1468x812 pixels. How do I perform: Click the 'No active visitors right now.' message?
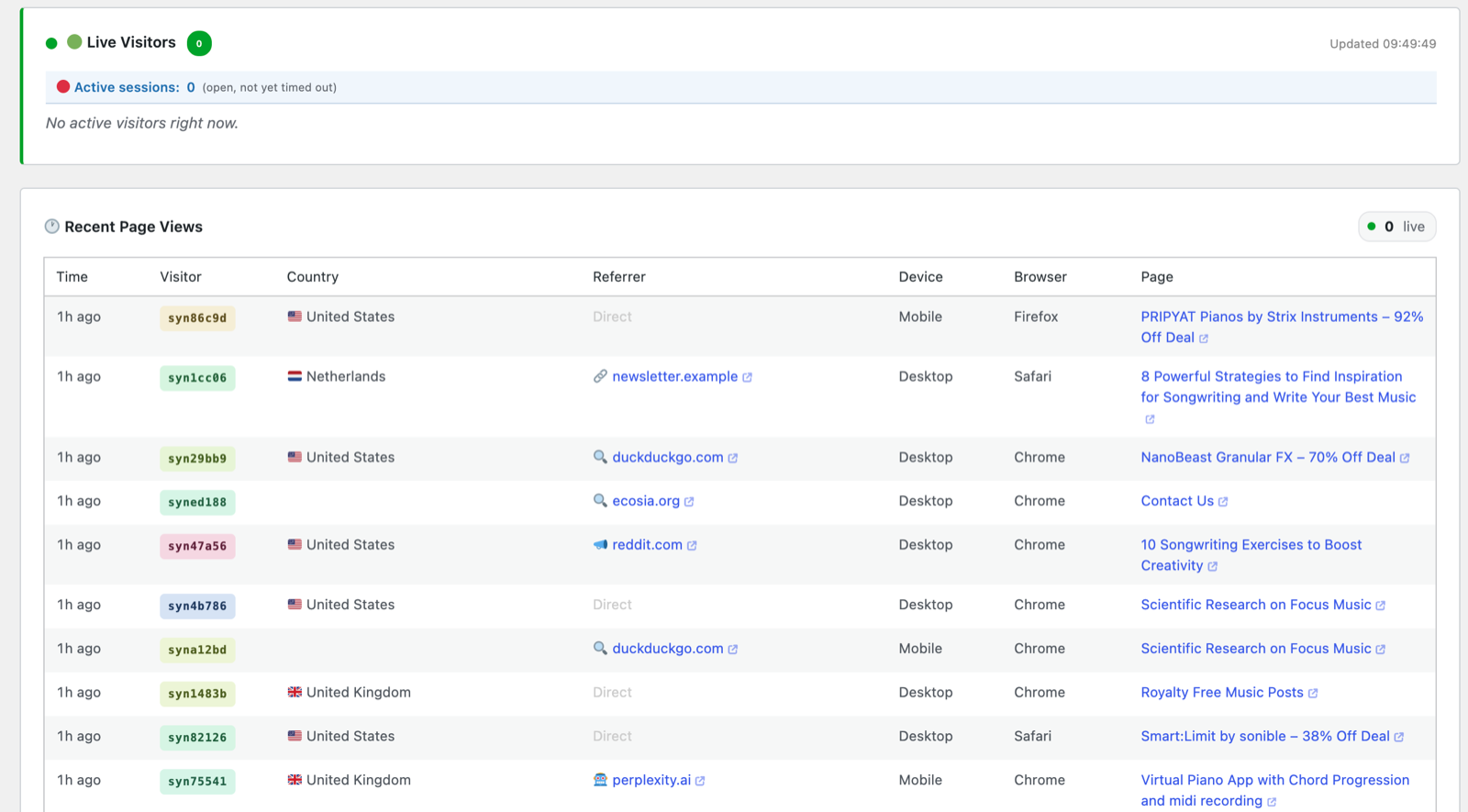142,123
